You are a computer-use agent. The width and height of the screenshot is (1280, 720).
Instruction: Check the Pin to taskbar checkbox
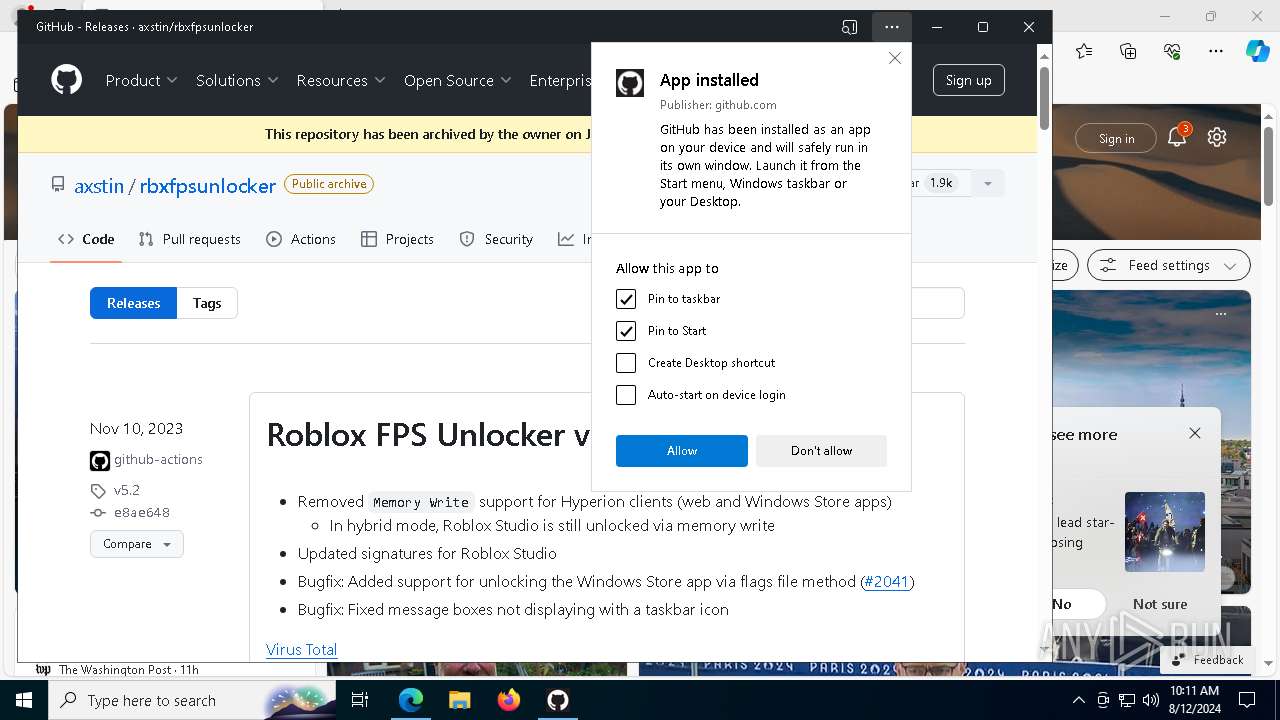point(626,299)
